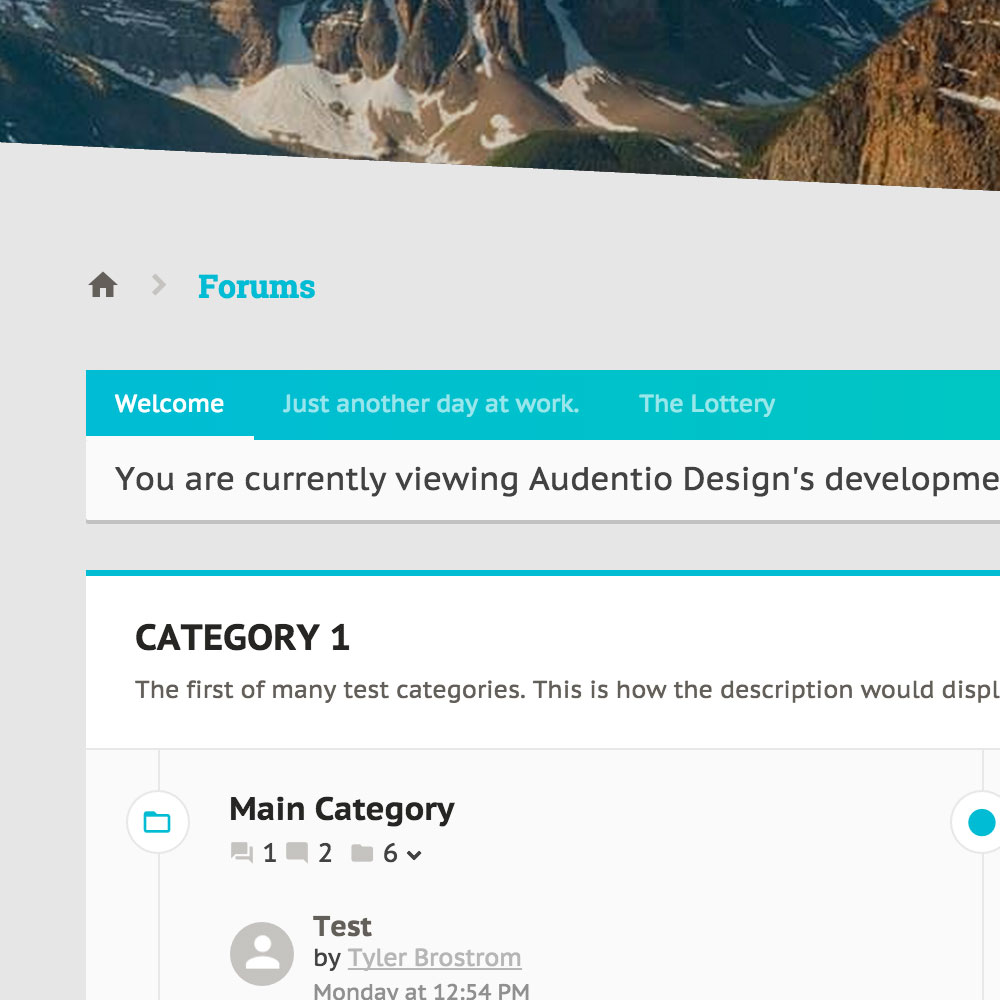
Task: Open the Forums breadcrumb link
Action: click(x=256, y=287)
